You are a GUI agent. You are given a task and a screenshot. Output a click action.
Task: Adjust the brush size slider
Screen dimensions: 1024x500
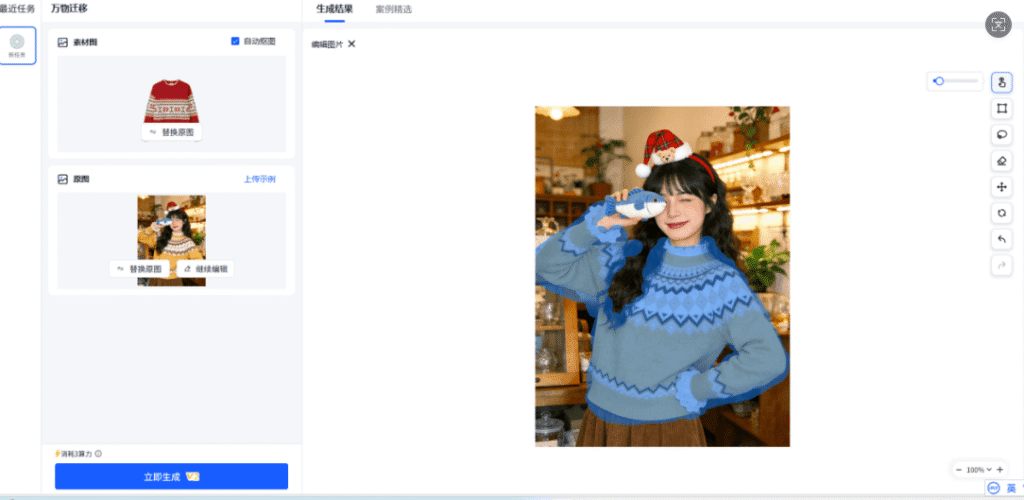pyautogui.click(x=955, y=81)
